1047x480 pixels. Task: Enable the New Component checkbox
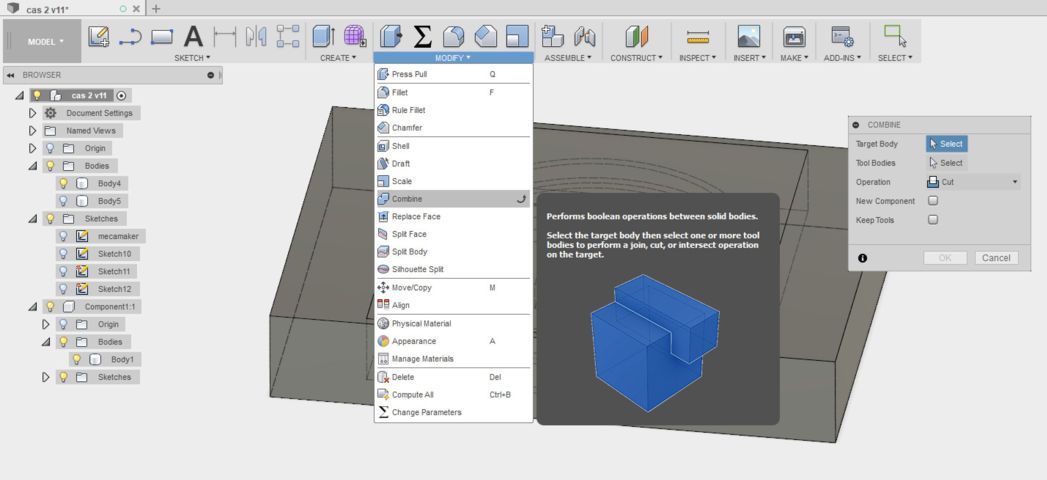(x=933, y=201)
